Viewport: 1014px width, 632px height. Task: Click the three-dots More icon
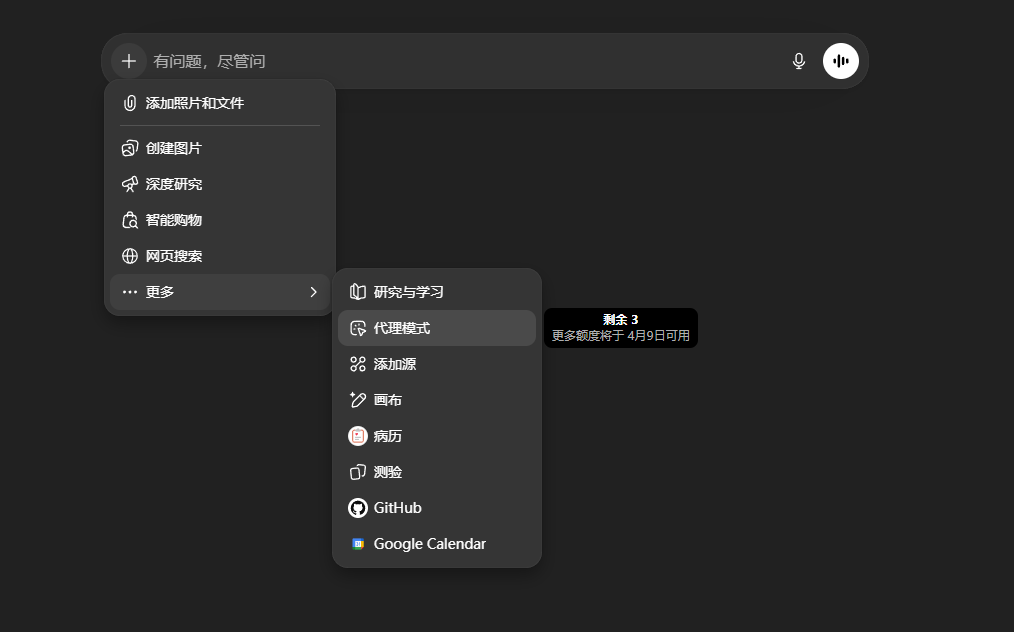pos(130,292)
